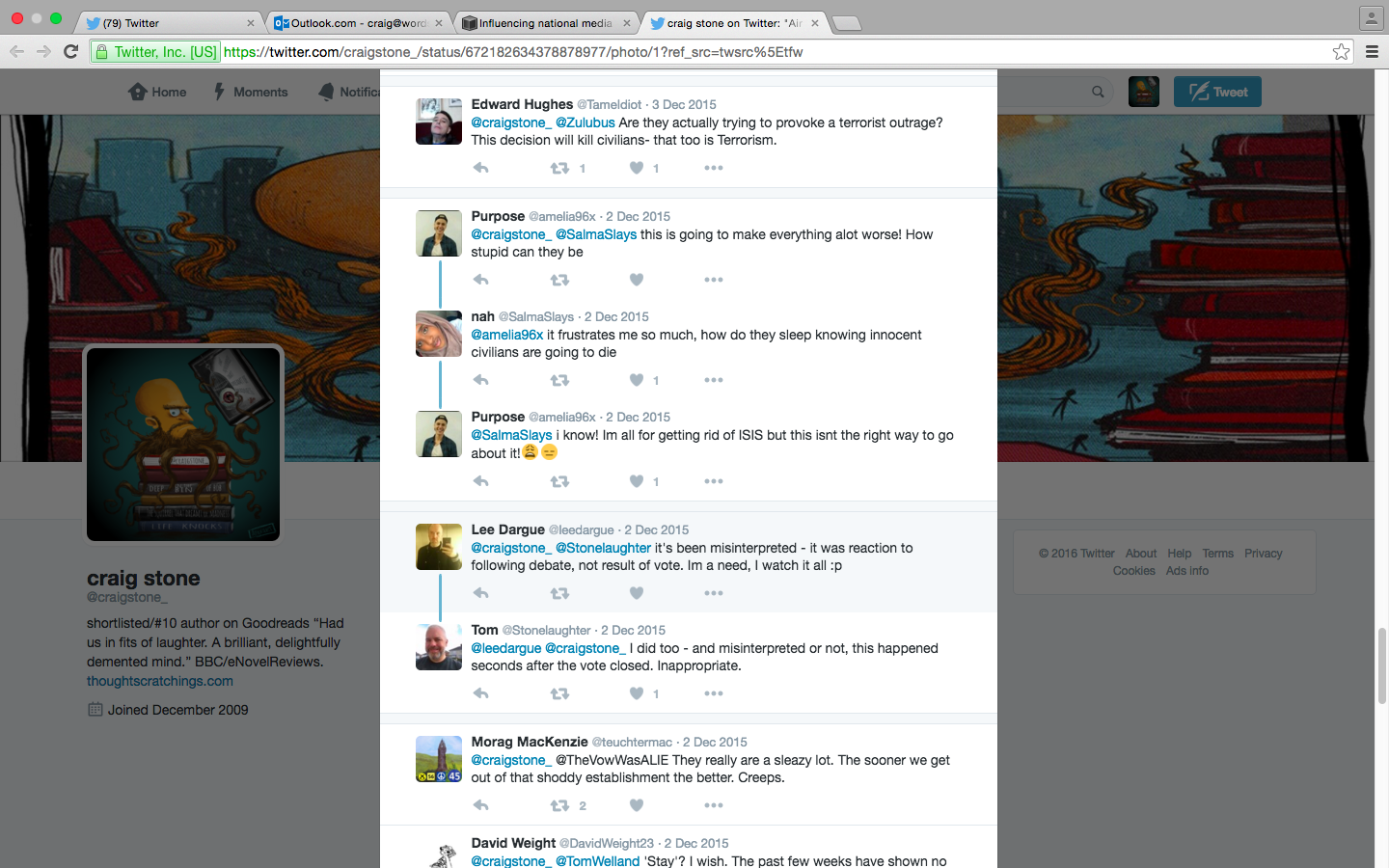The height and width of the screenshot is (868, 1389).
Task: Click Twitter search magnifier icon
Action: (1098, 92)
